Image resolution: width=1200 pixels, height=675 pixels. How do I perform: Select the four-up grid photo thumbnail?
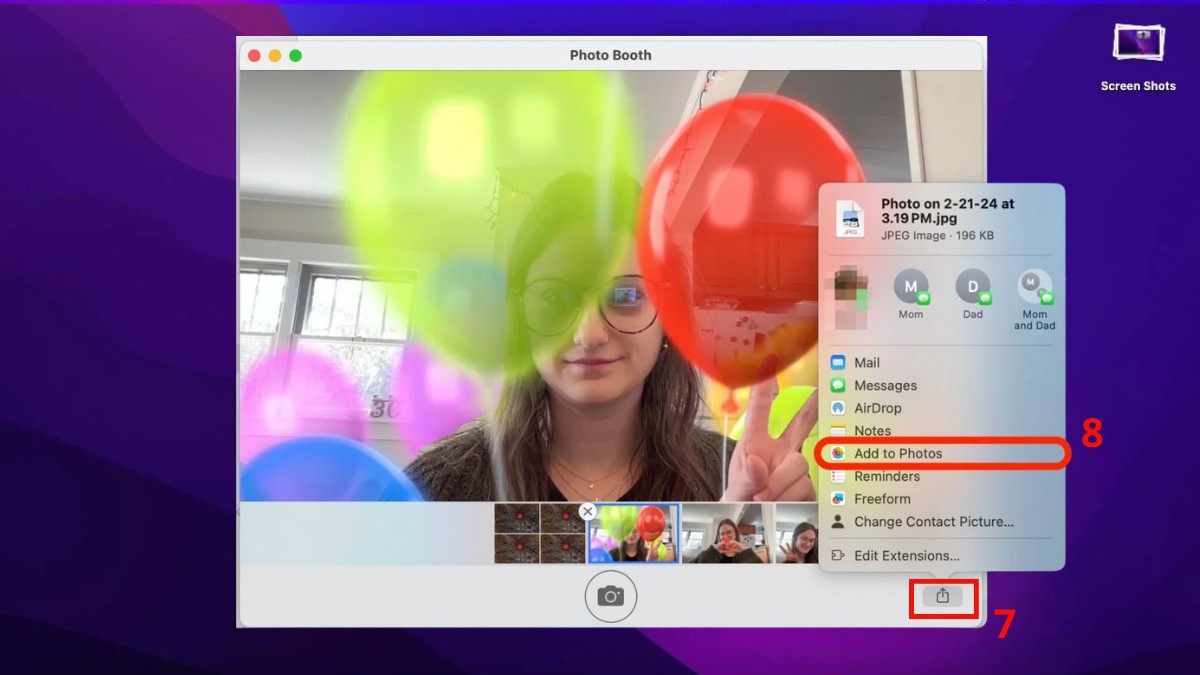(540, 533)
